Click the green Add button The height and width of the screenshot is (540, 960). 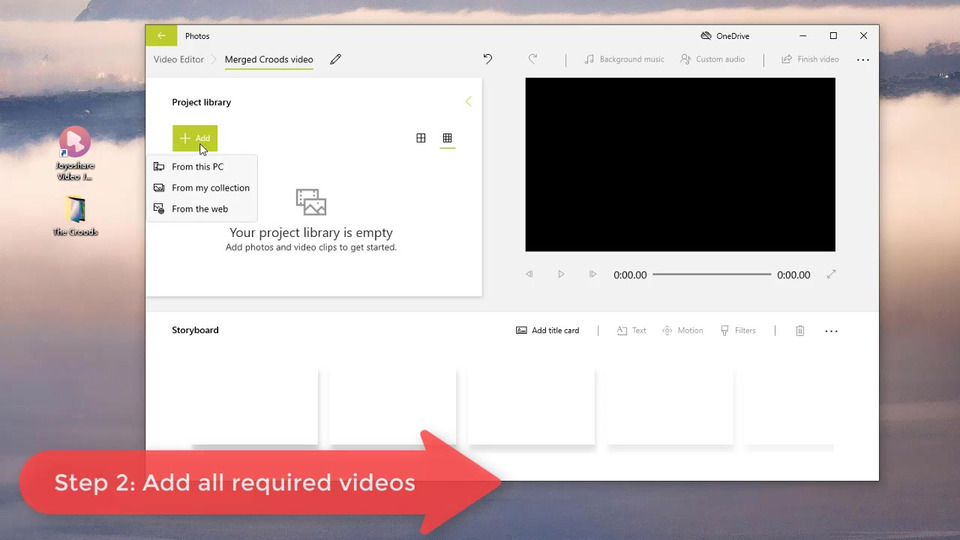coord(195,138)
